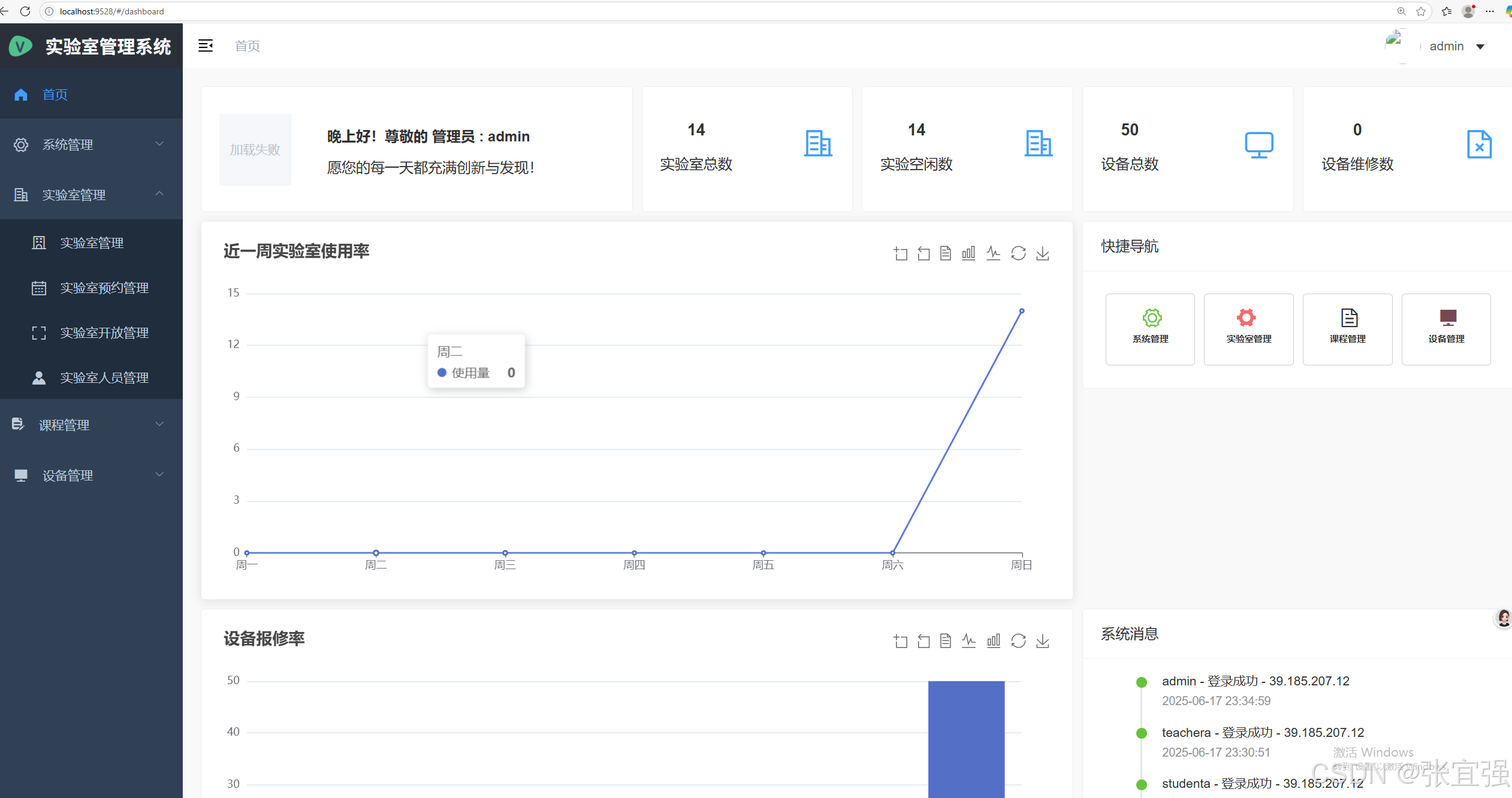1512x798 pixels.
Task: Toggle the sidebar collapse hamburger icon
Action: coord(206,46)
